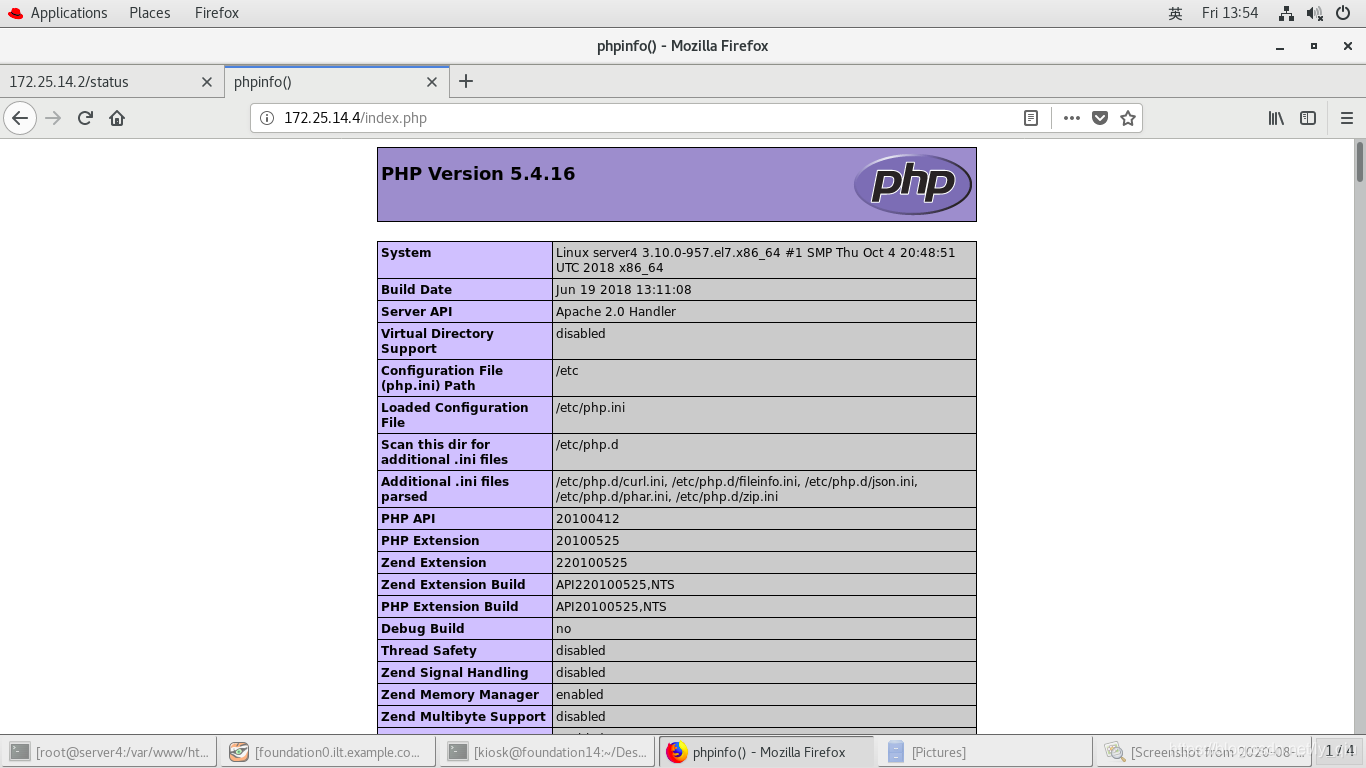
Task: Switch to kiosk@foundation14 terminal taskbar item
Action: point(548,752)
